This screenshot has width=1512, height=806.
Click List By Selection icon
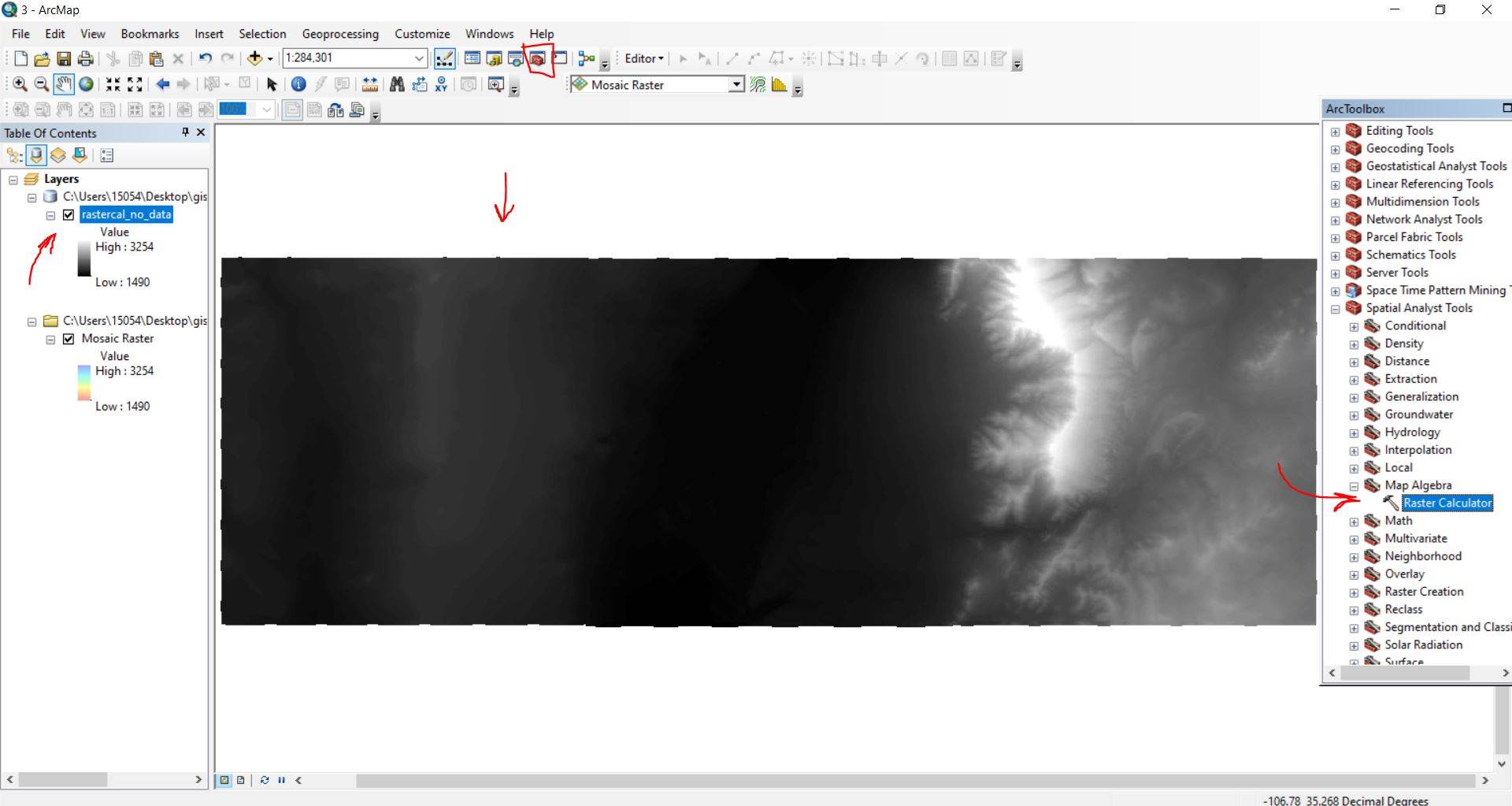point(80,155)
